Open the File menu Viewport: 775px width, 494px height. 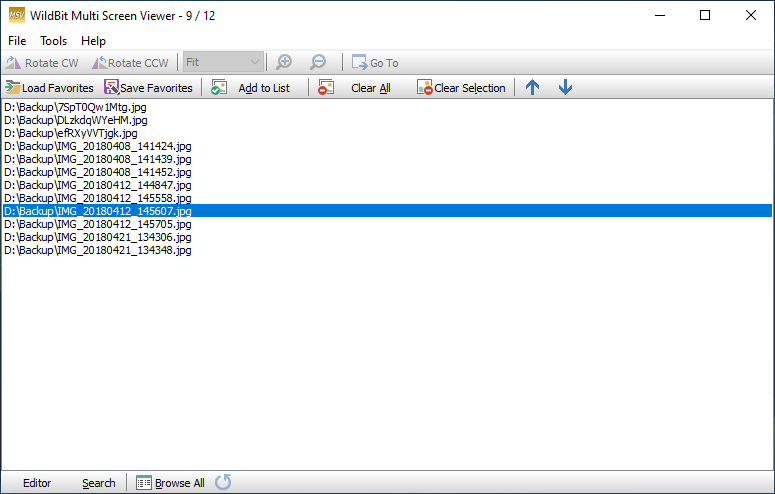(x=17, y=41)
